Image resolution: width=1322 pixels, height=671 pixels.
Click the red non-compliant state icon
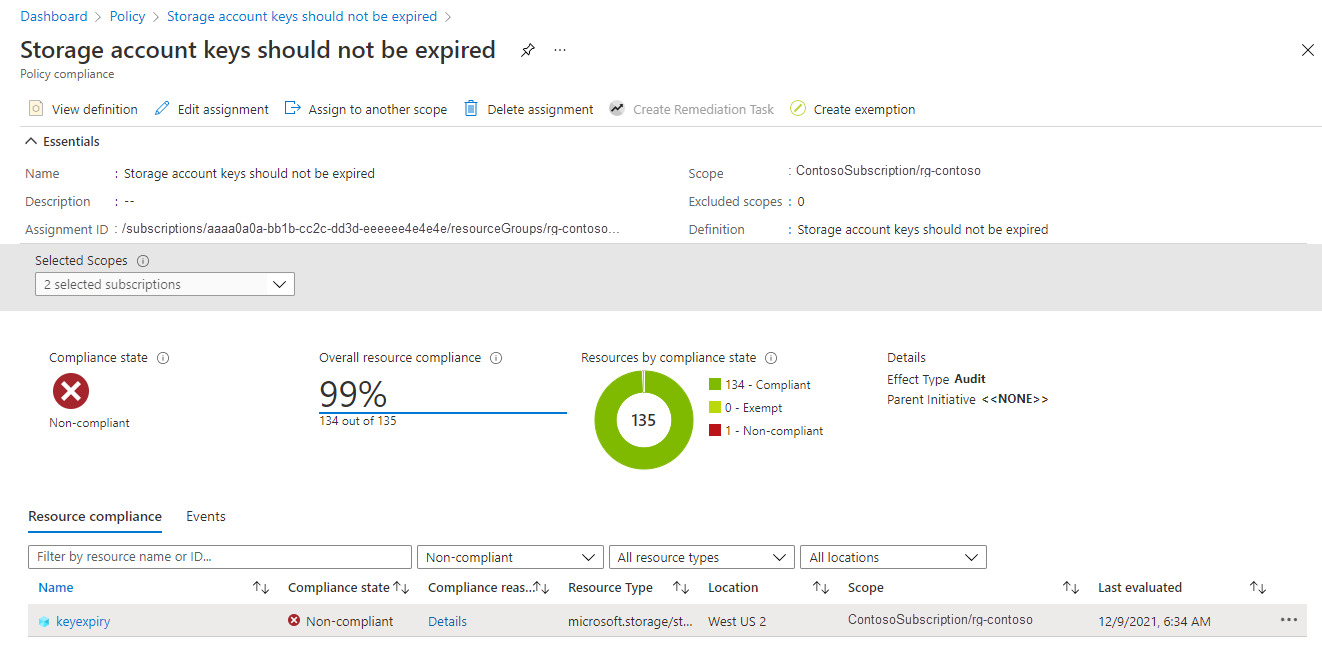click(70, 391)
